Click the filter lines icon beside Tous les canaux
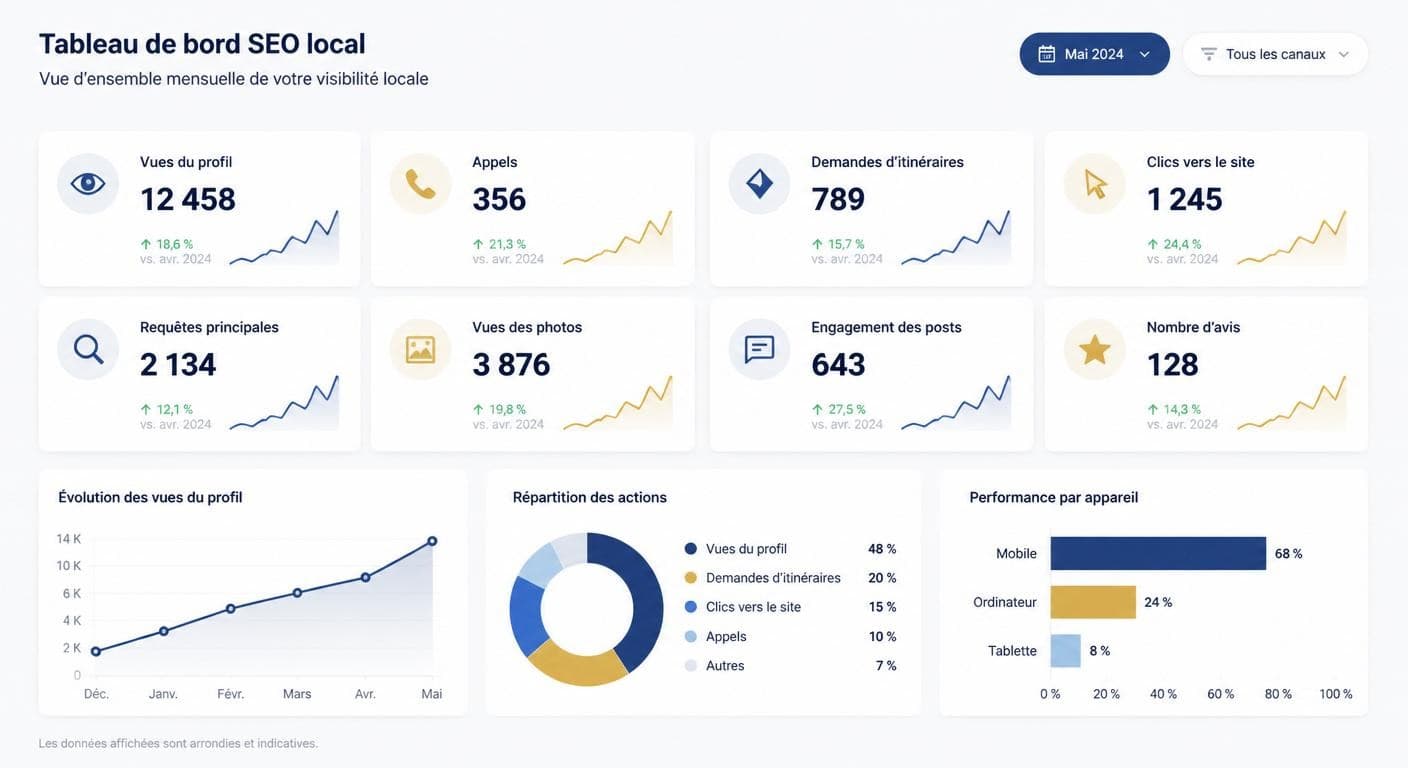 1209,54
